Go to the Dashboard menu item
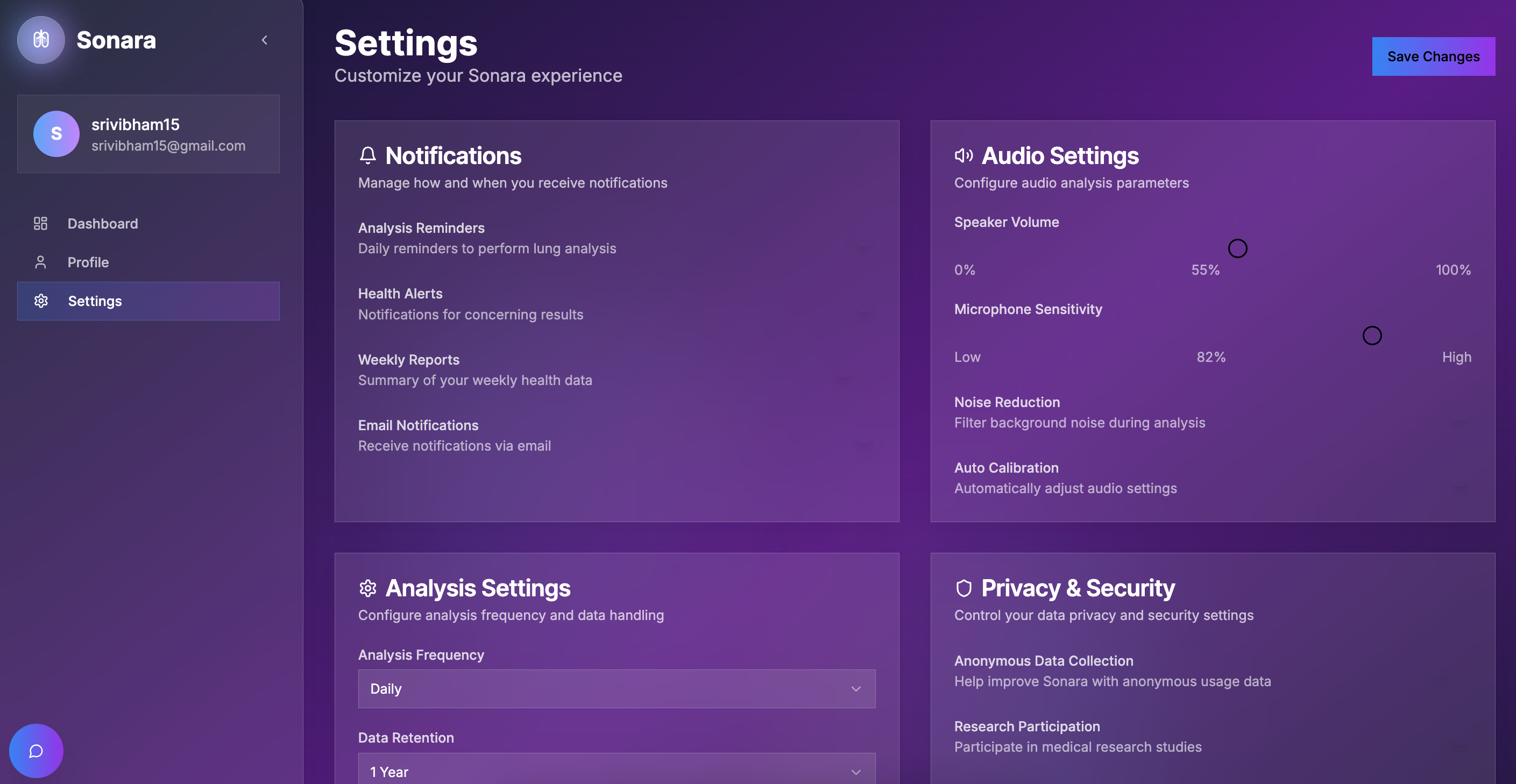Viewport: 1516px width, 784px height. 102,224
